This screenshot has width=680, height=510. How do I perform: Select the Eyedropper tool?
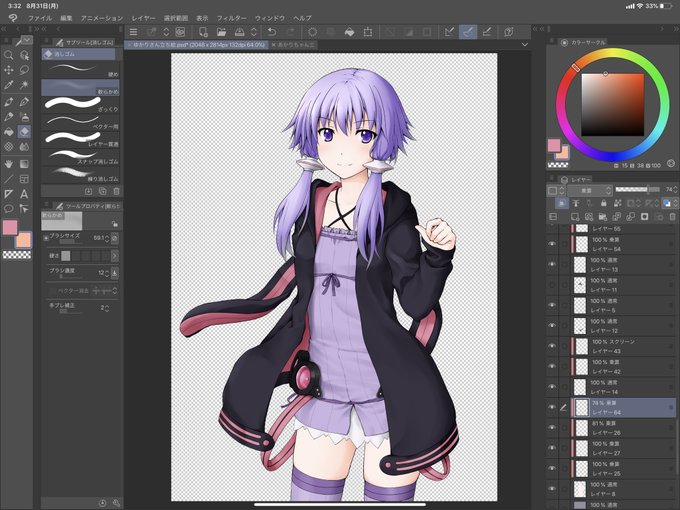pos(8,85)
